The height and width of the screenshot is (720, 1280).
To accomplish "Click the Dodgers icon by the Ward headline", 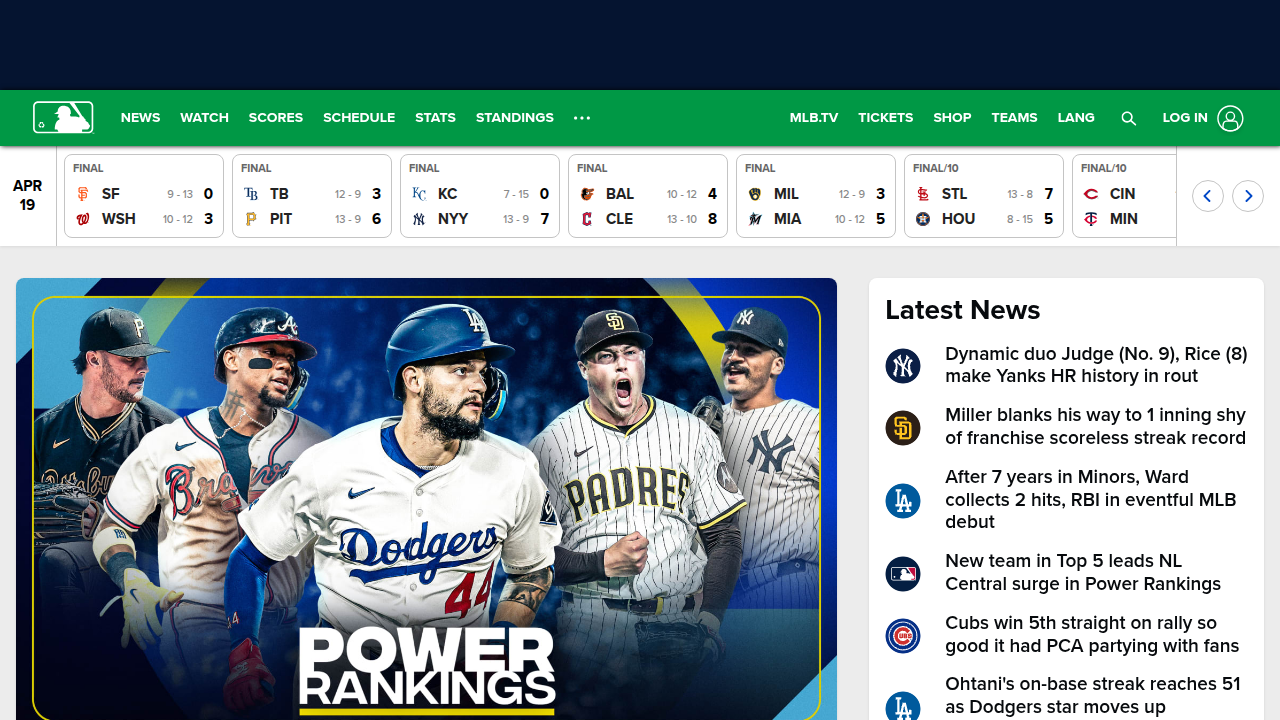I will point(903,500).
